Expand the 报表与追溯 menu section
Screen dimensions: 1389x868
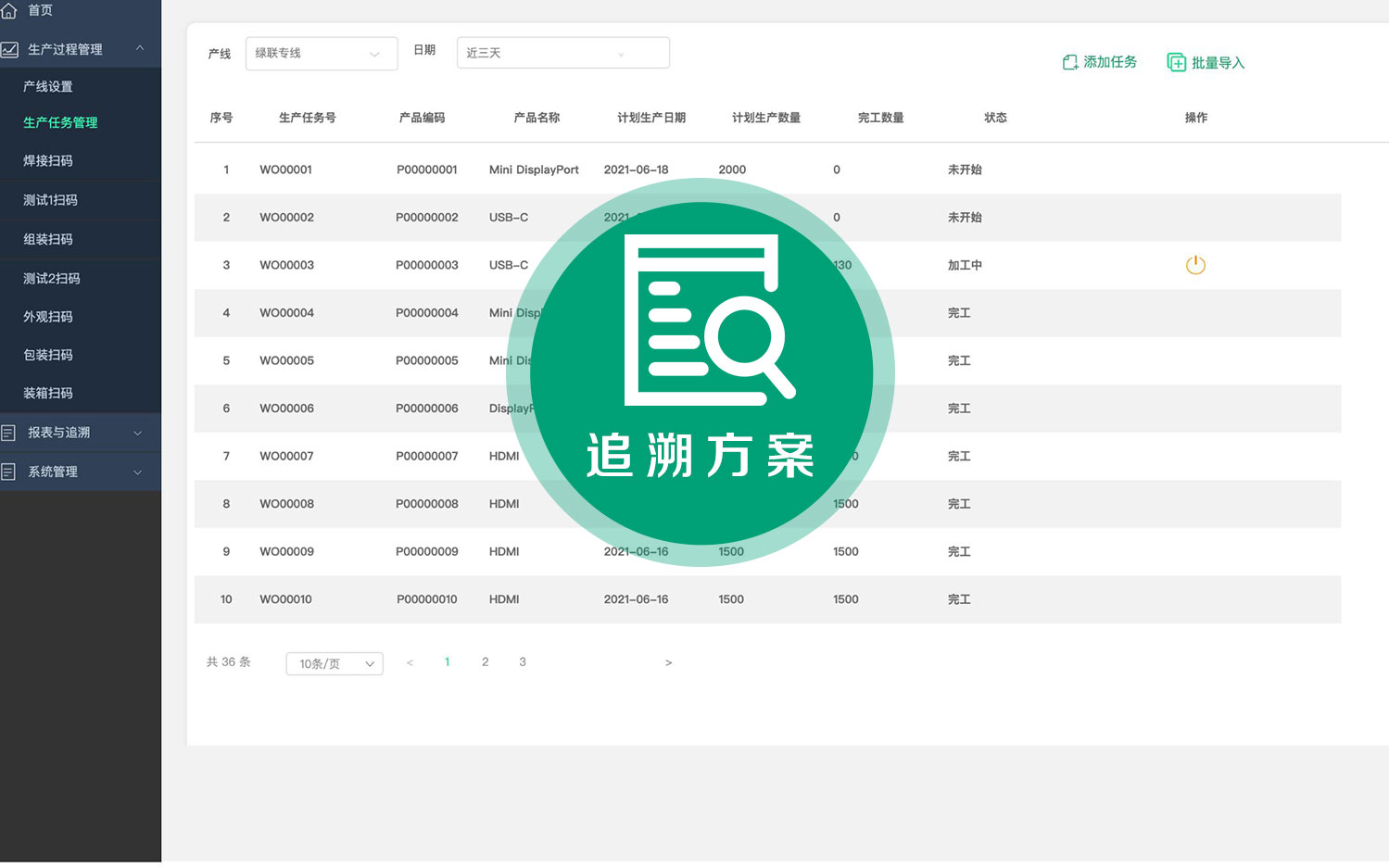click(138, 432)
